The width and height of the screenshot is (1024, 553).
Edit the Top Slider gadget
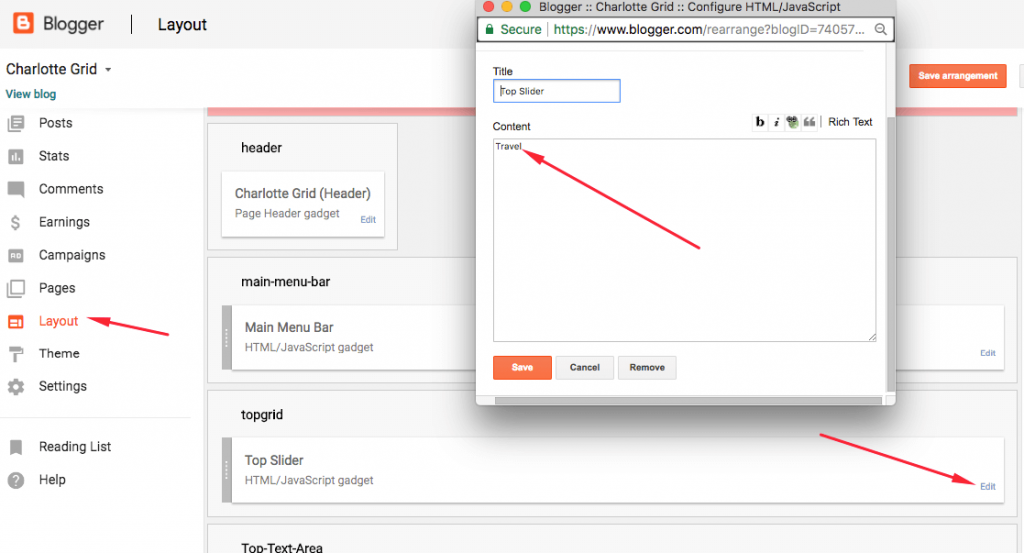pos(987,486)
